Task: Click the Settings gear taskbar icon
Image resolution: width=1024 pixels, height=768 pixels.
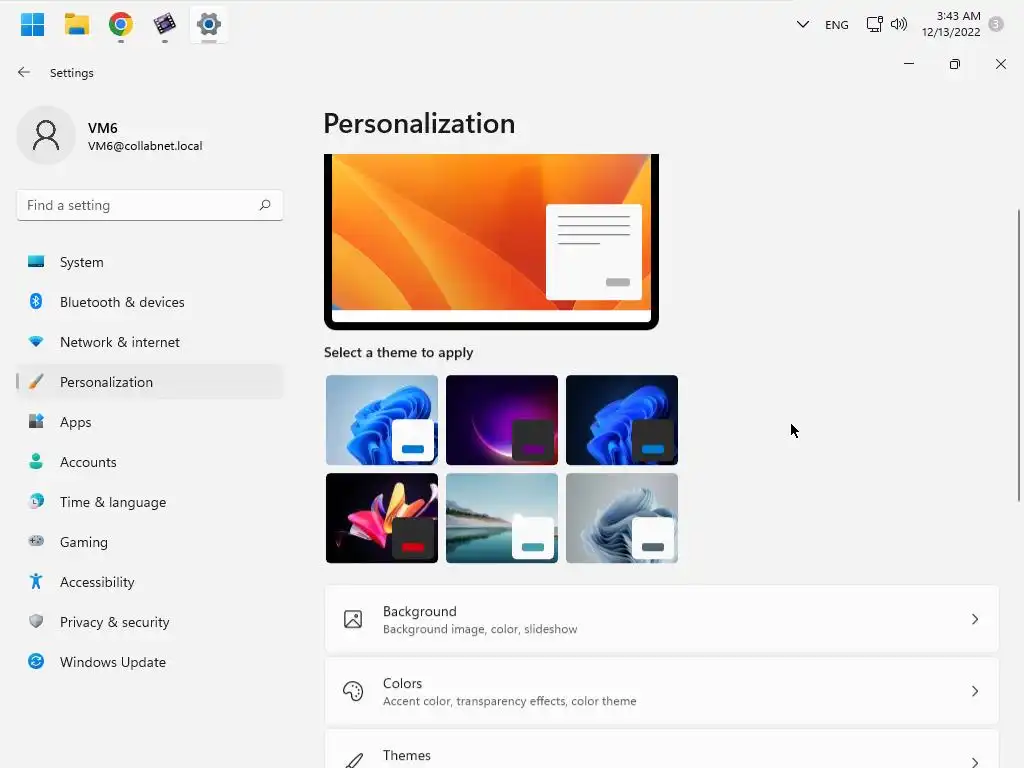Action: (x=209, y=25)
